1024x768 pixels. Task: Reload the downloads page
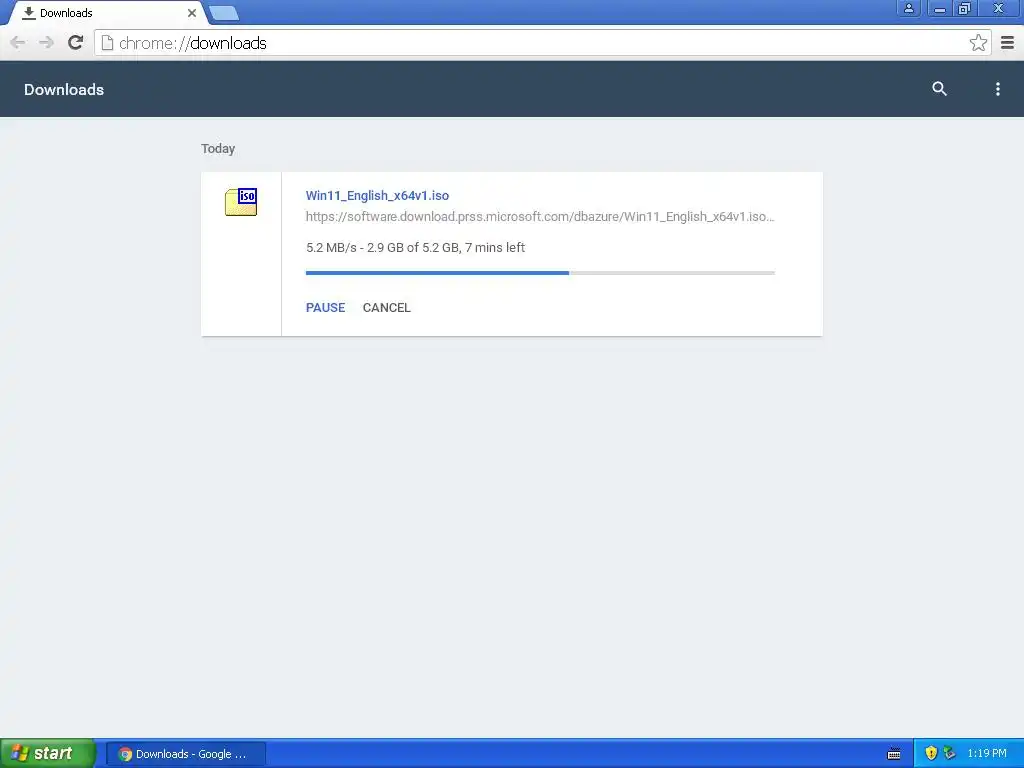tap(76, 43)
